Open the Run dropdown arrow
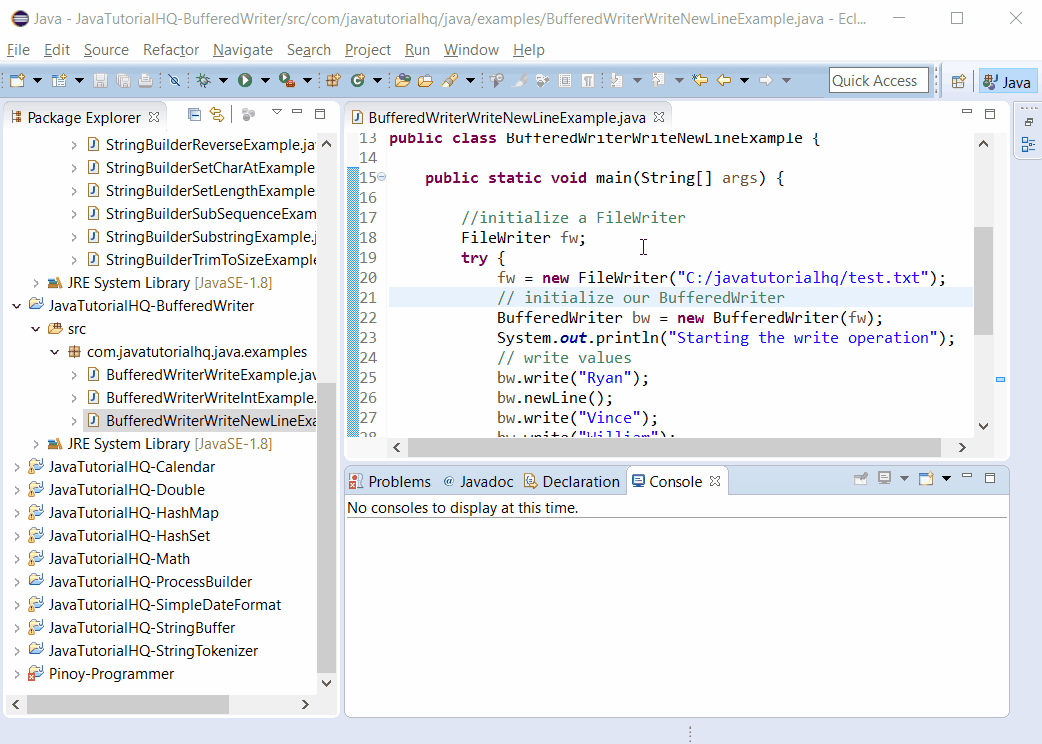The image size is (1042, 744). point(265,81)
